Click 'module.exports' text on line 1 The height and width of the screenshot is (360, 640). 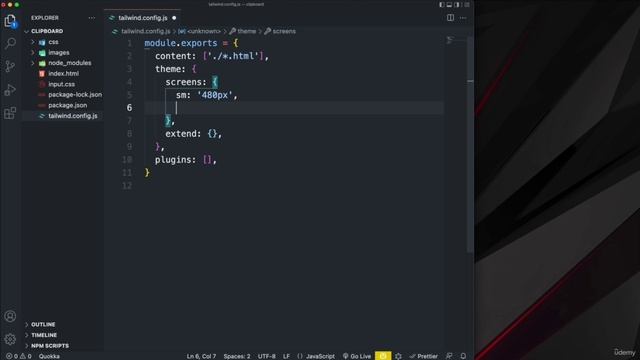(x=181, y=43)
